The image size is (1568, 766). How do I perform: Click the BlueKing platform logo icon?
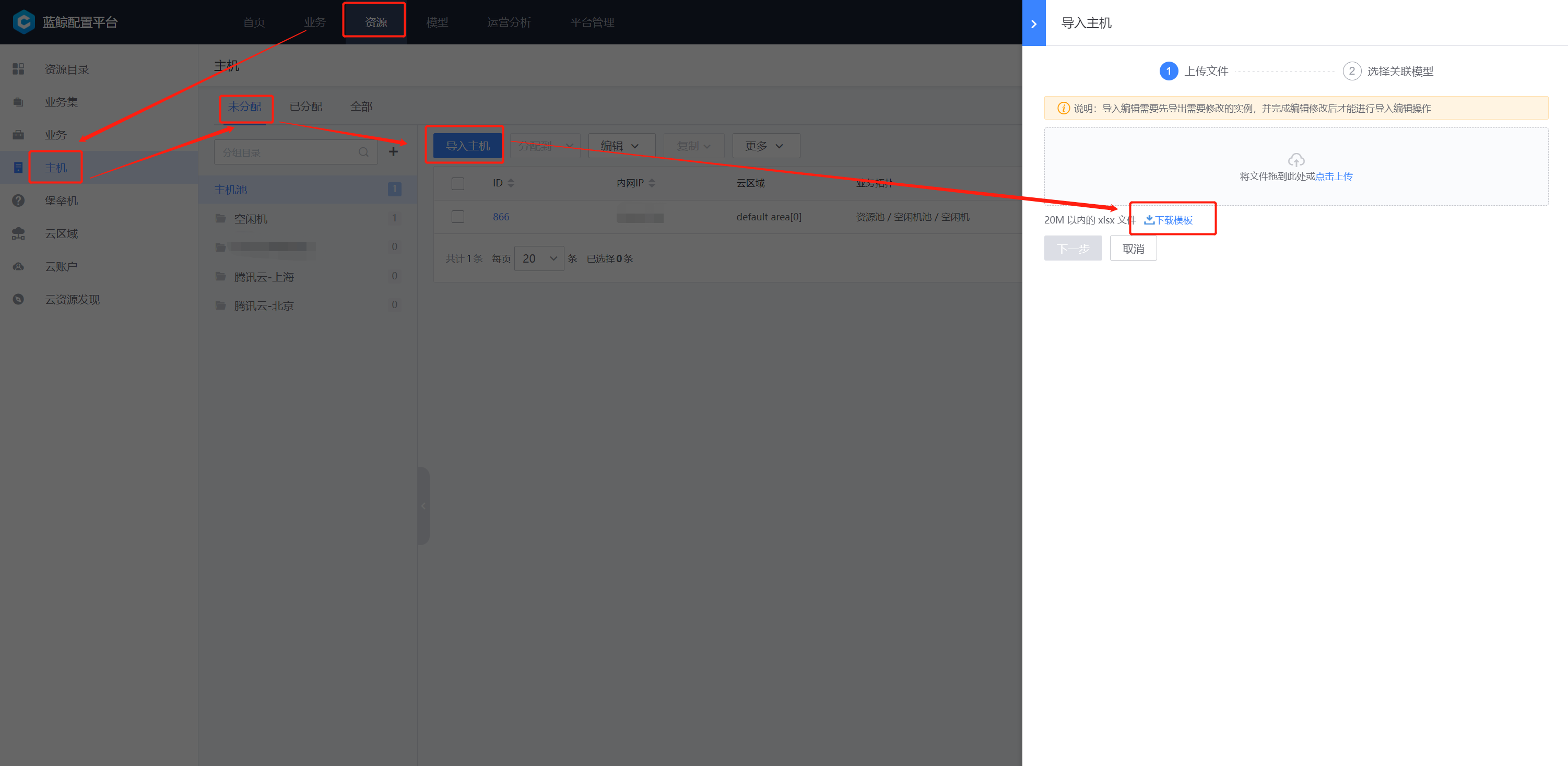point(23,22)
